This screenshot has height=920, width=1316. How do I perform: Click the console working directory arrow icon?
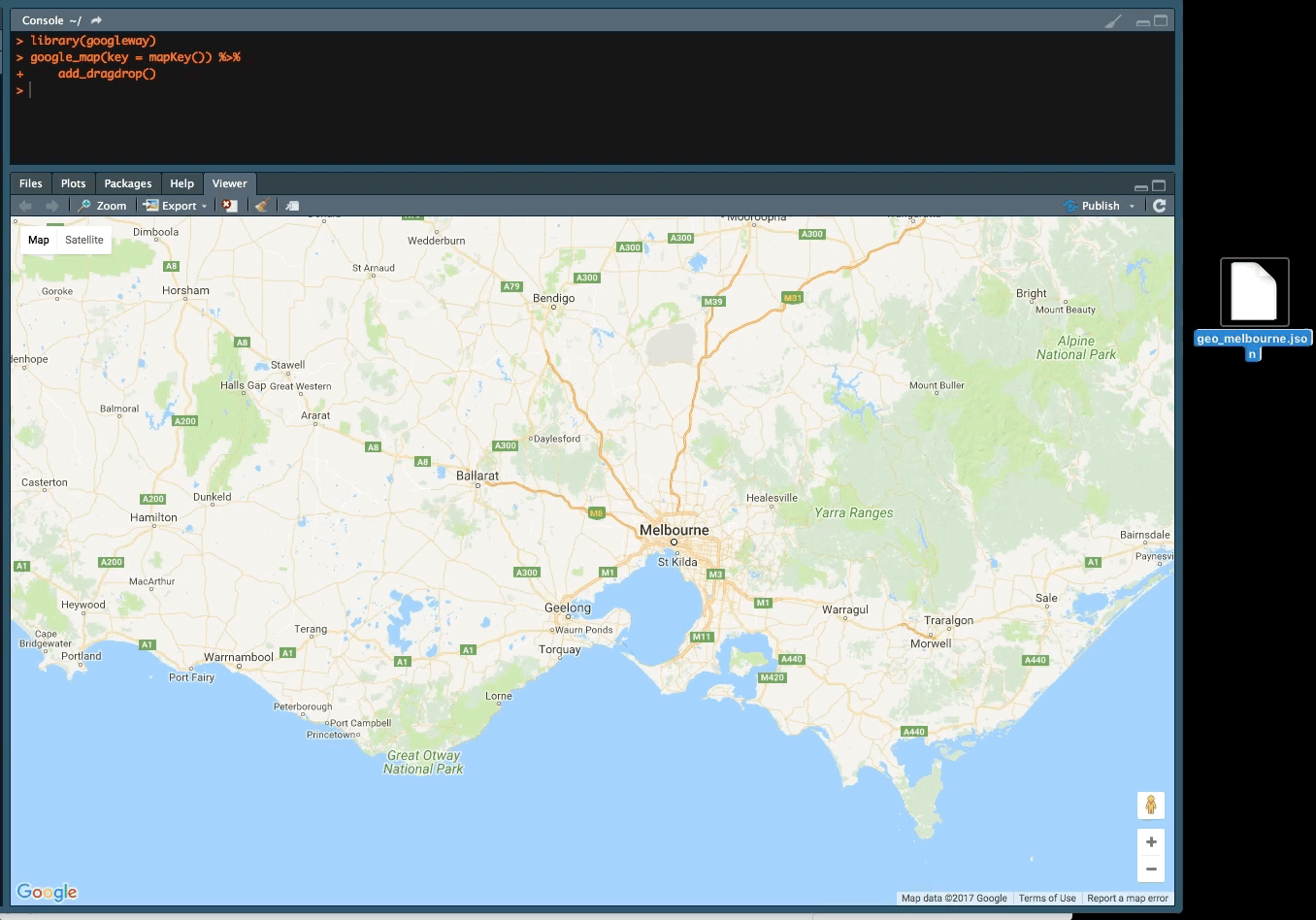point(96,20)
